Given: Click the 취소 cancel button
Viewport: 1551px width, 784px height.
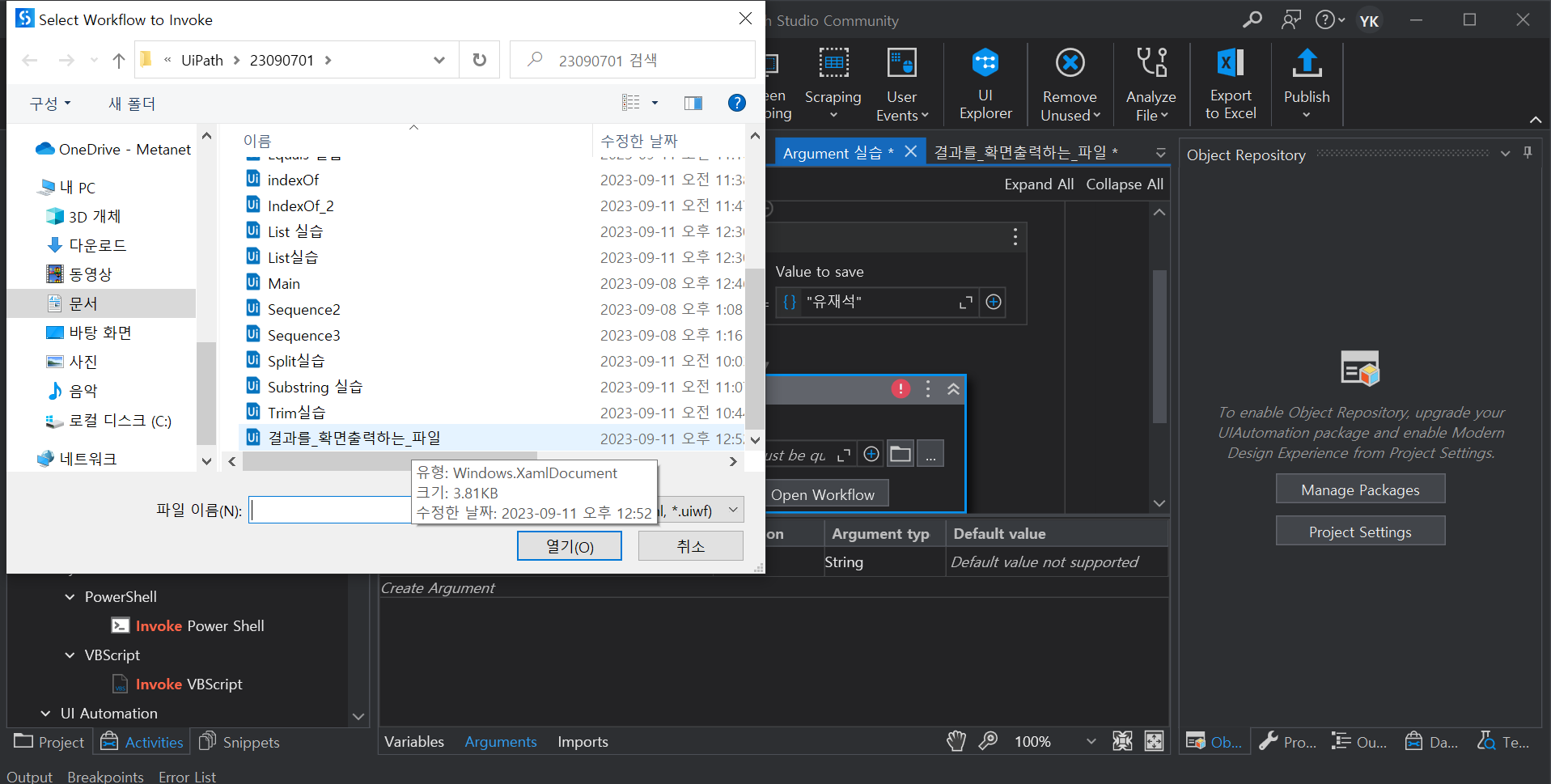Looking at the screenshot, I should [x=690, y=546].
